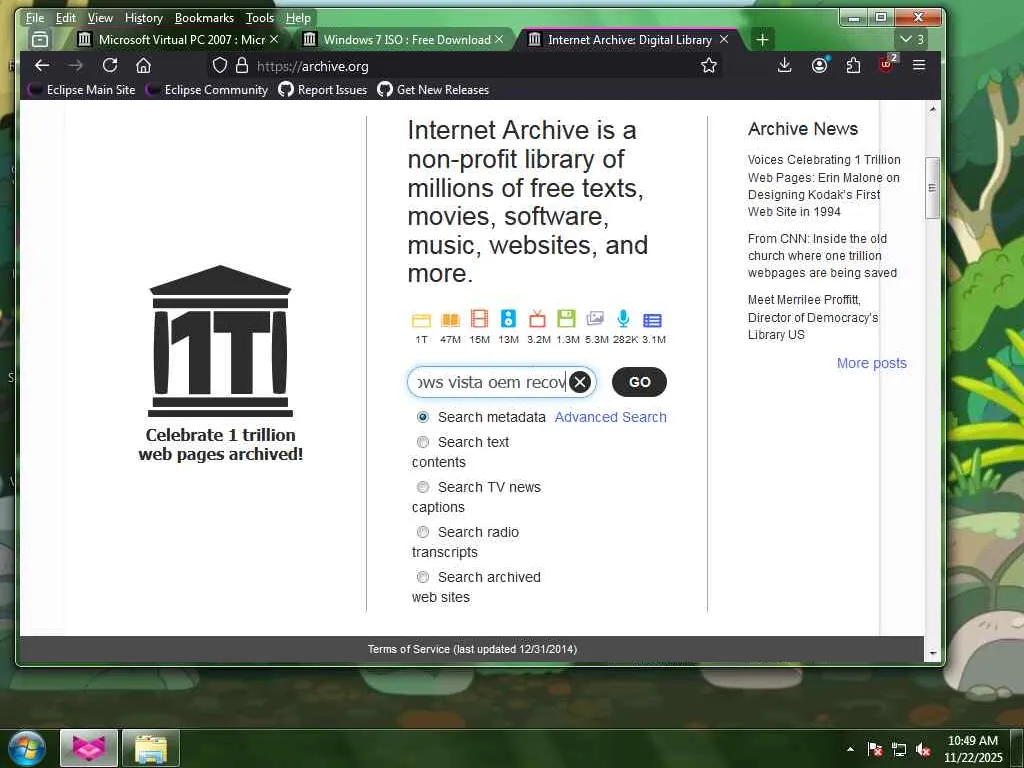Bookmark this page with the star
This screenshot has height=768, width=1024.
pos(709,65)
